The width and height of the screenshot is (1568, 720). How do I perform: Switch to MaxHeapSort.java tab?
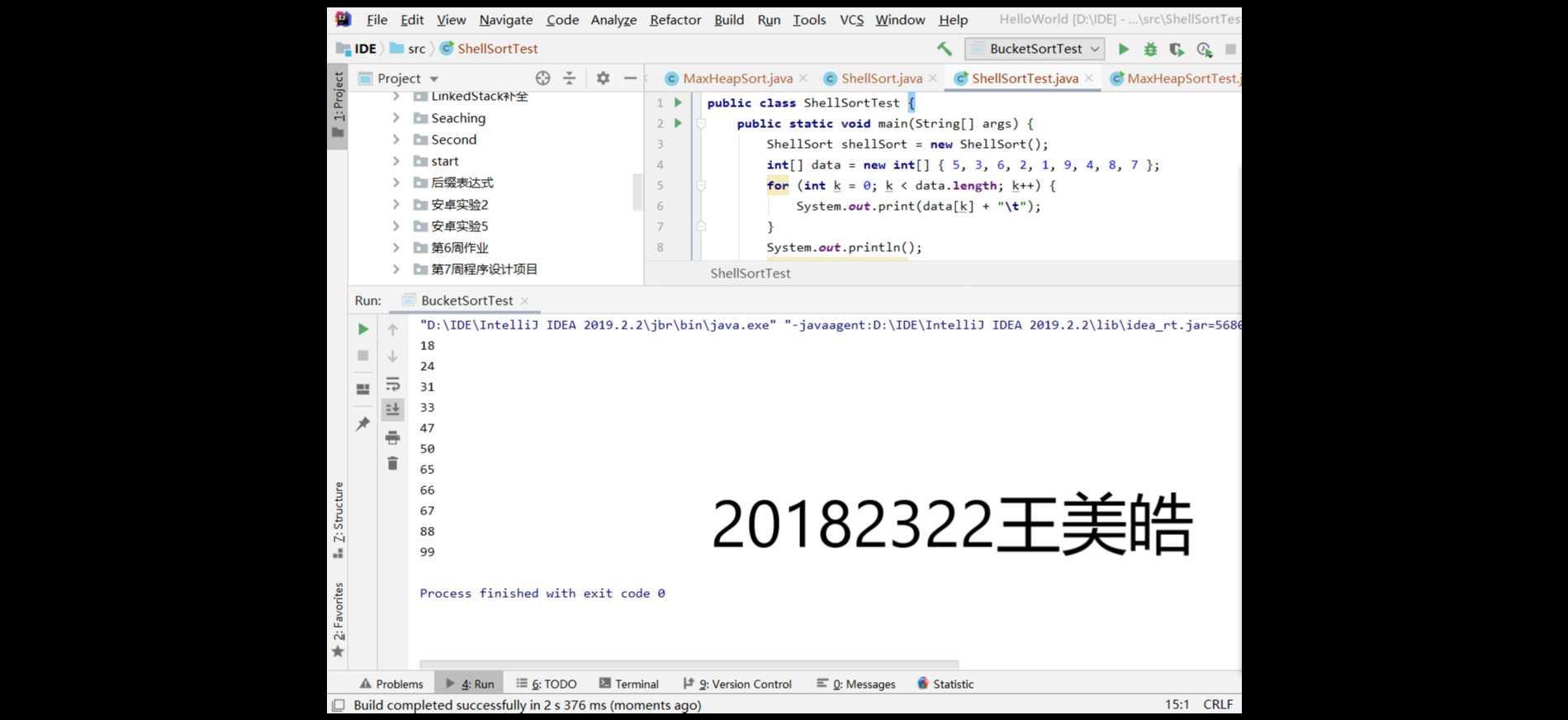pyautogui.click(x=737, y=78)
